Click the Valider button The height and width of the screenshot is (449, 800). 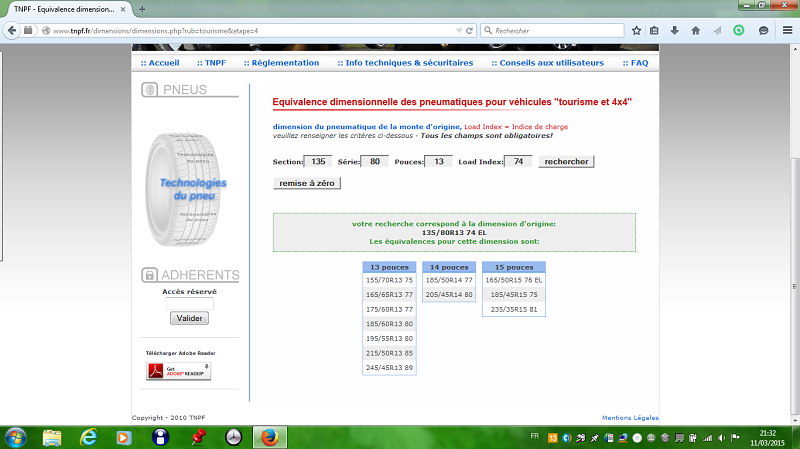pyautogui.click(x=189, y=318)
